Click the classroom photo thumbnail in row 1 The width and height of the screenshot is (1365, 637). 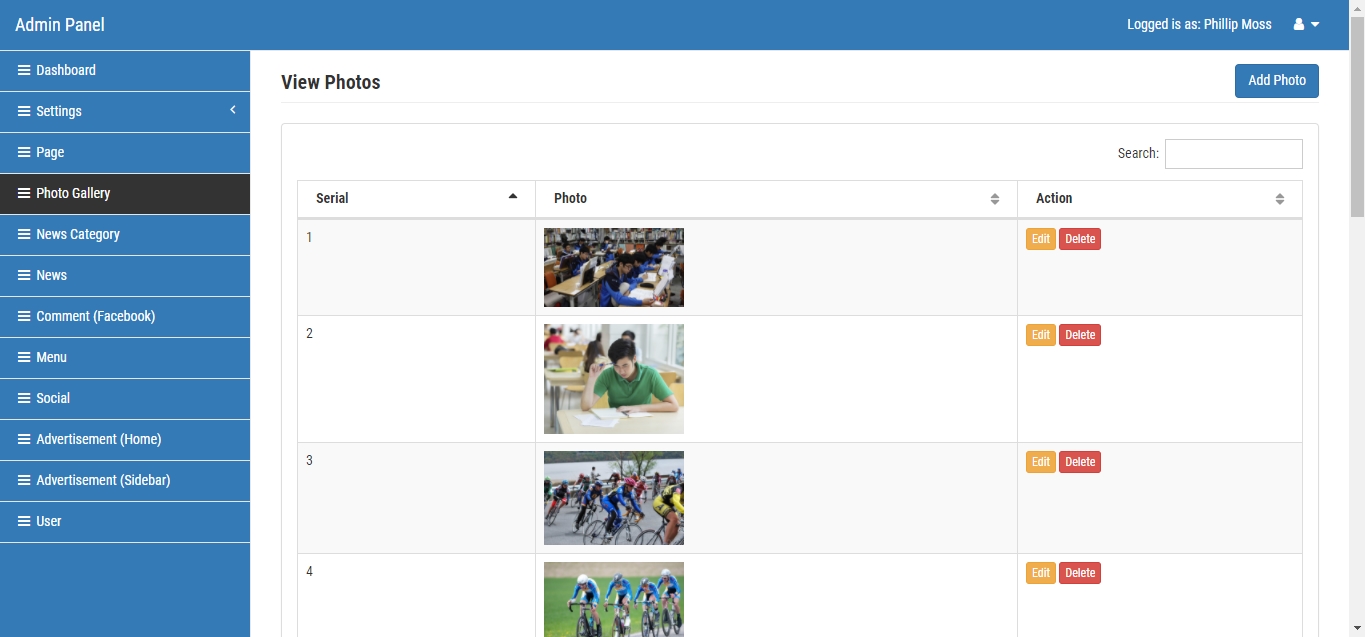(614, 267)
